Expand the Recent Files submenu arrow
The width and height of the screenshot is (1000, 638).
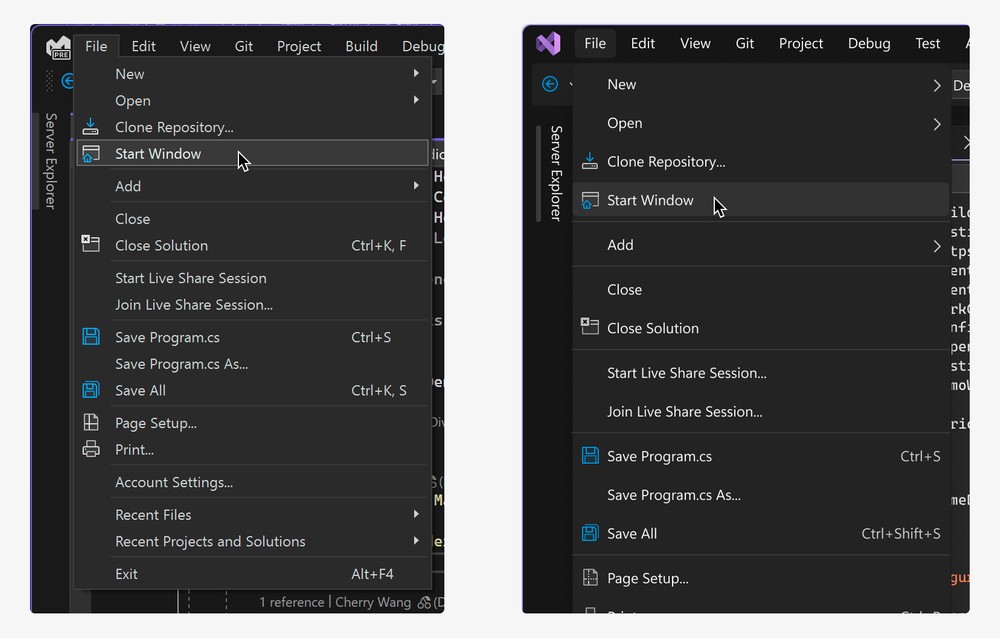point(416,514)
